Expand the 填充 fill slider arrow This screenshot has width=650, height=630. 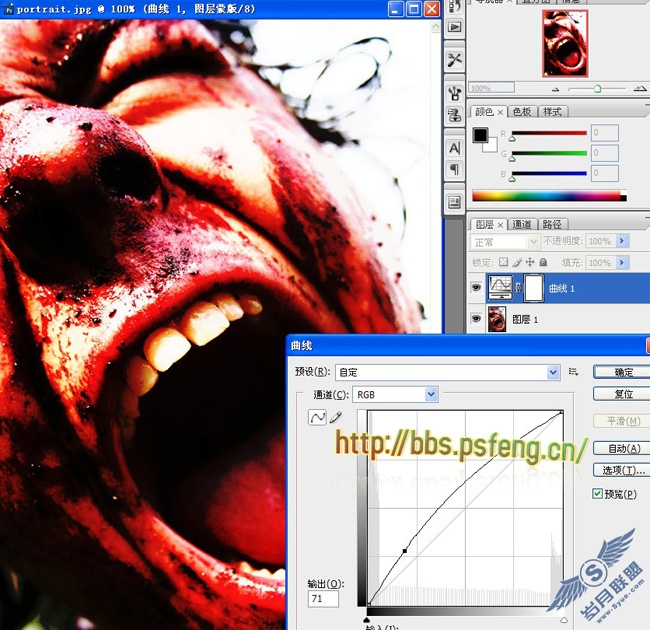point(622,262)
